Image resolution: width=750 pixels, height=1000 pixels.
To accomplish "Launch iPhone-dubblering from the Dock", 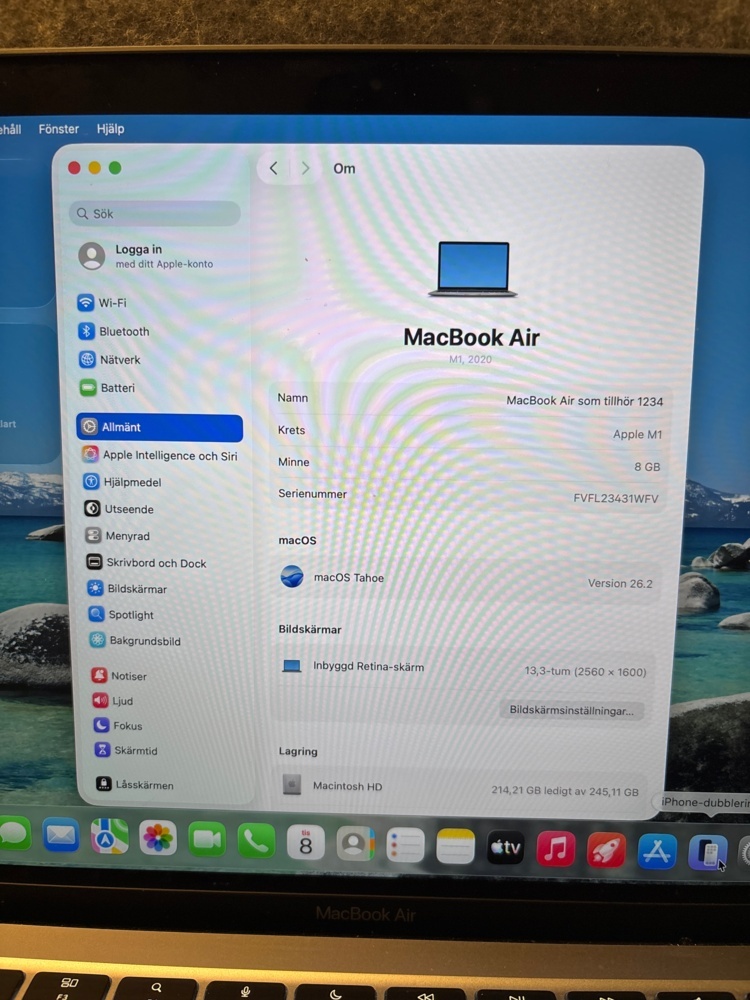I will coord(707,853).
